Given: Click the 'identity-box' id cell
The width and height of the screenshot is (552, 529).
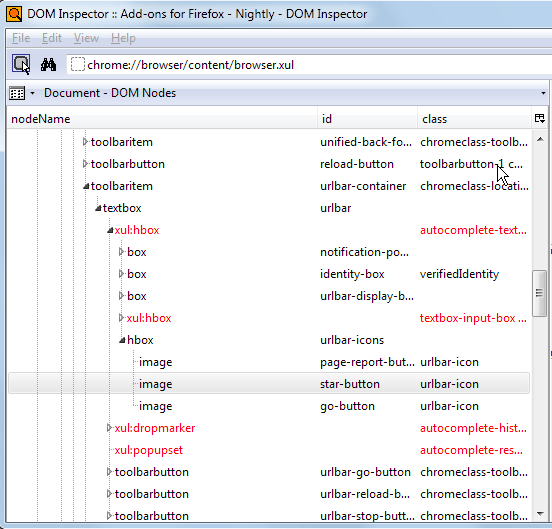Looking at the screenshot, I should (352, 274).
